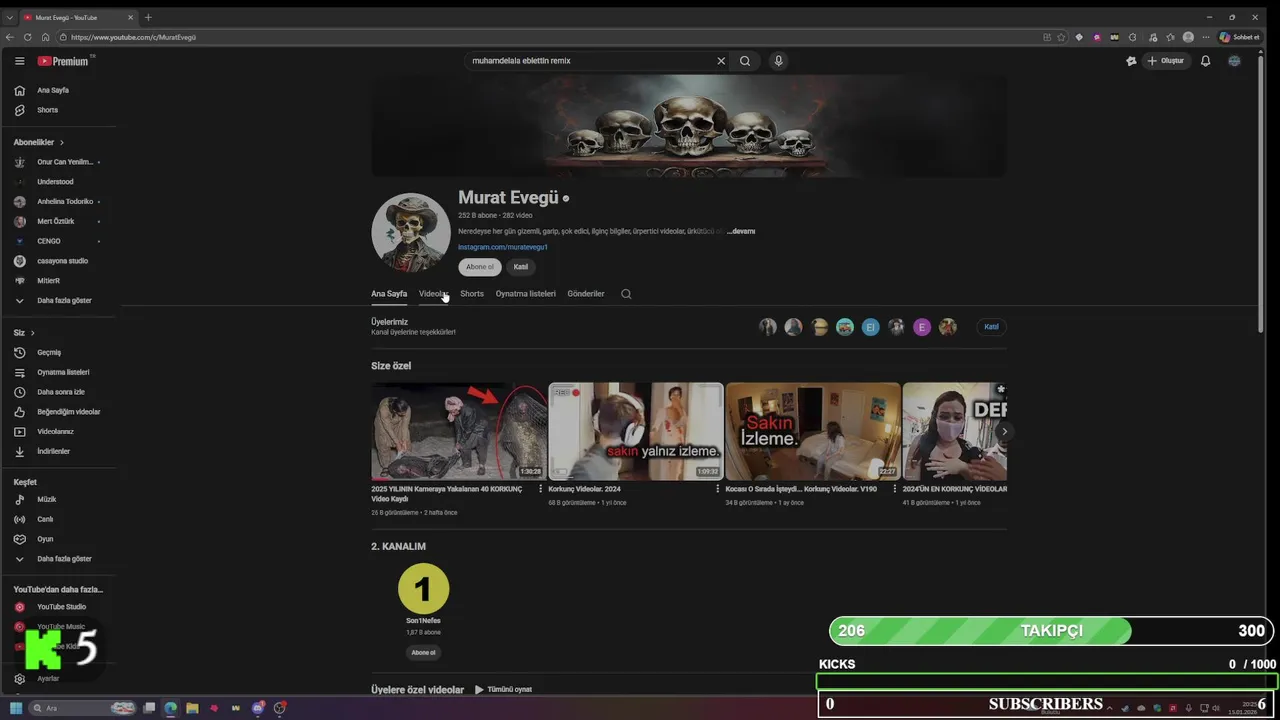Open the notifications bell
1280x720 pixels.
1205,61
